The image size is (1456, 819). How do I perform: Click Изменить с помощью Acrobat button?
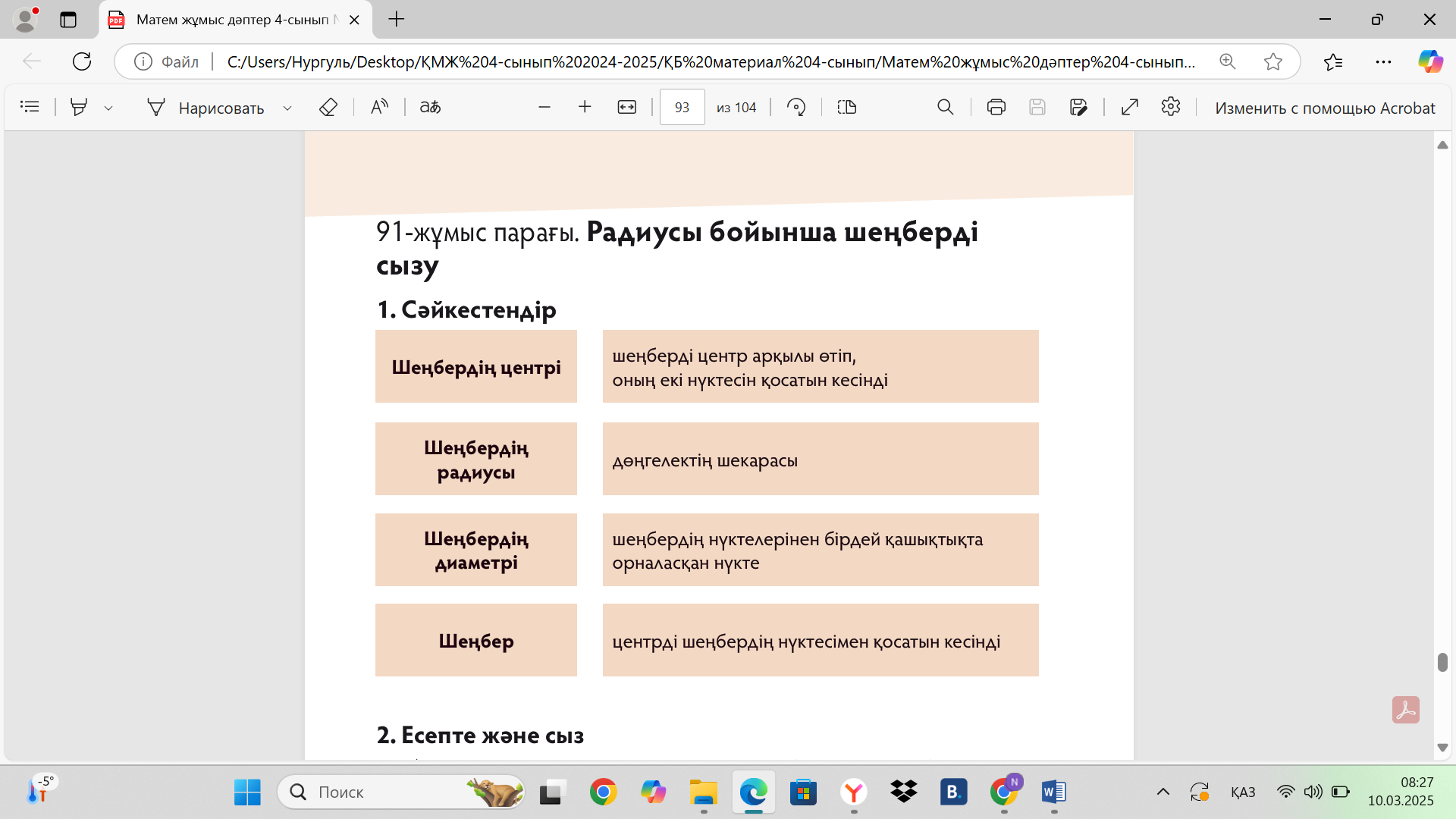tap(1324, 108)
